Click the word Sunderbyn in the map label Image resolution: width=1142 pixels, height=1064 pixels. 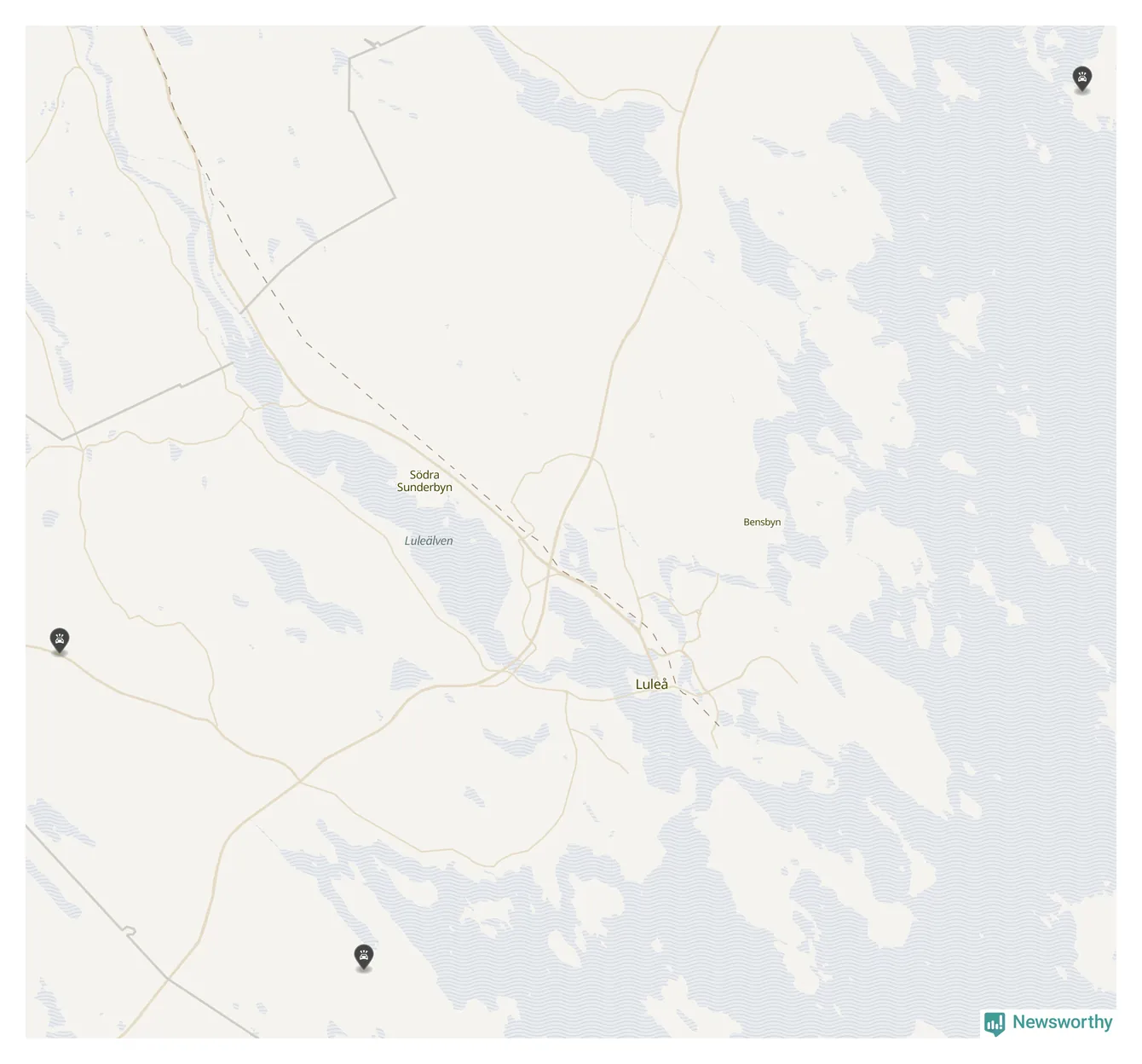[x=424, y=487]
